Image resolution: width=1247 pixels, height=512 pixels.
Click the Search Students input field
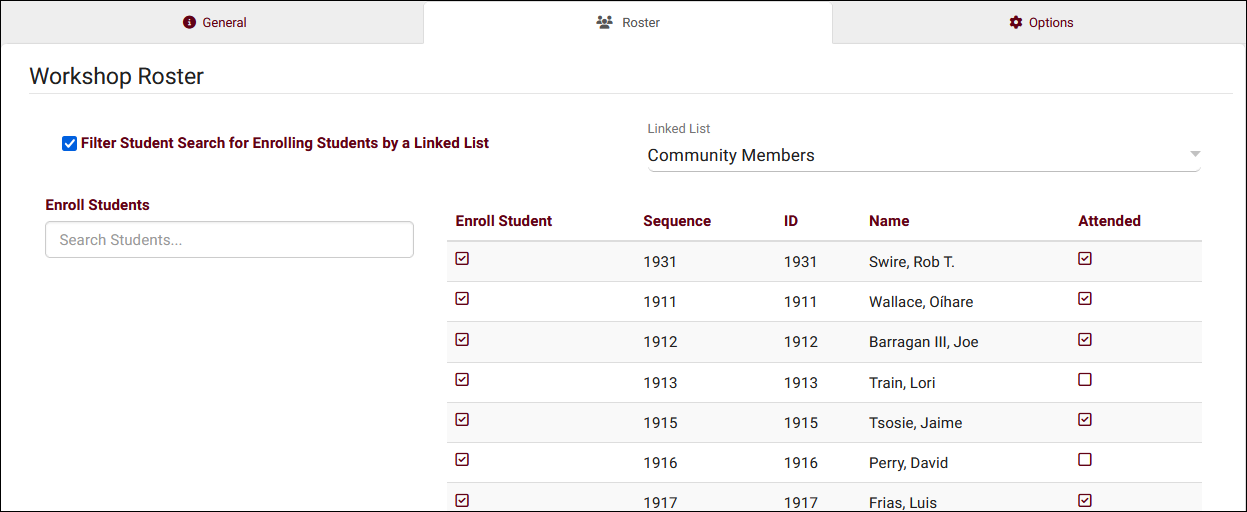pos(229,240)
